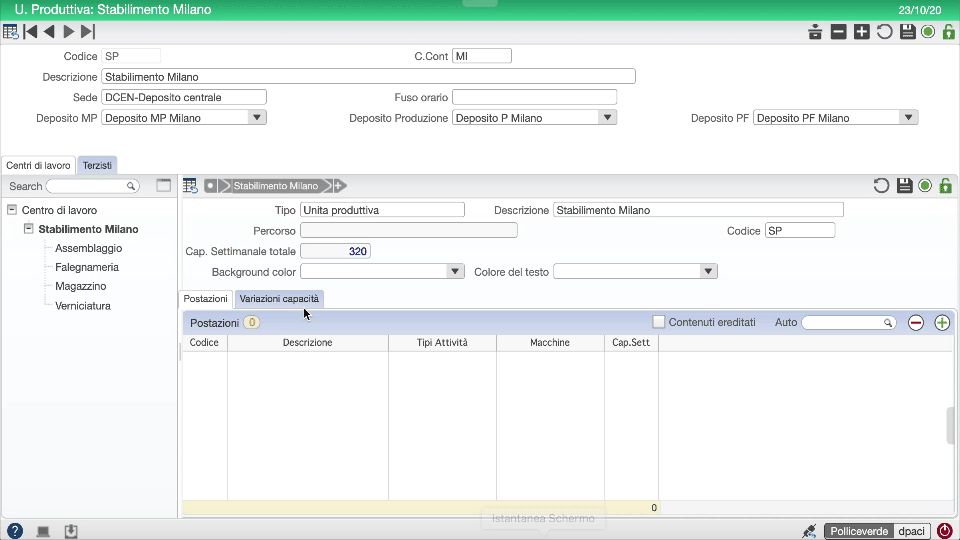Viewport: 960px width, 540px height.
Task: Click the Sede field DCEN-Deposito centrale
Action: coord(184,97)
